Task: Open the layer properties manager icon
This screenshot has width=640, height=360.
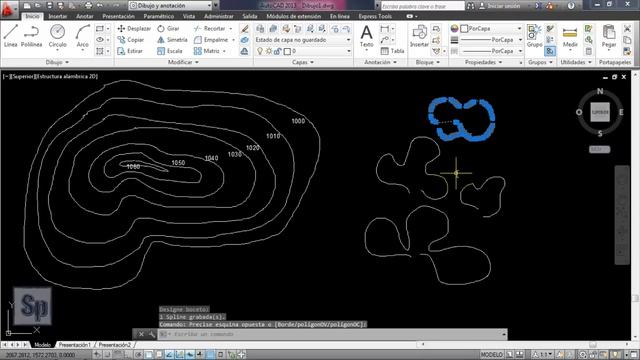Action: pos(260,29)
